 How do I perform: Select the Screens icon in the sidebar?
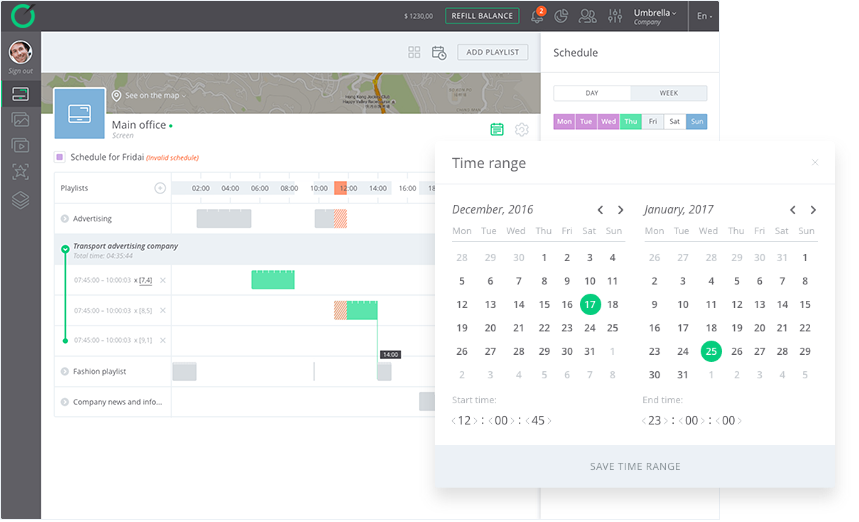(x=20, y=94)
